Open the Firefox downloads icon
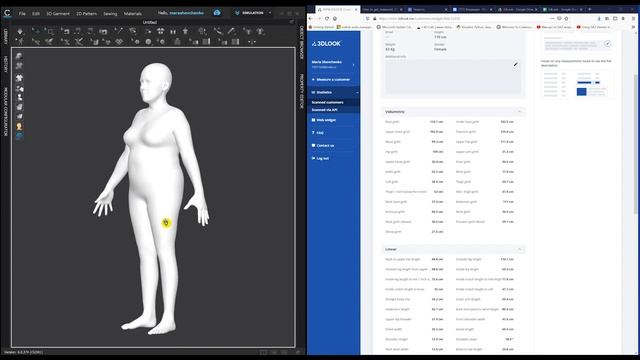Screen dimensions: 640x360 click(x=599, y=18)
